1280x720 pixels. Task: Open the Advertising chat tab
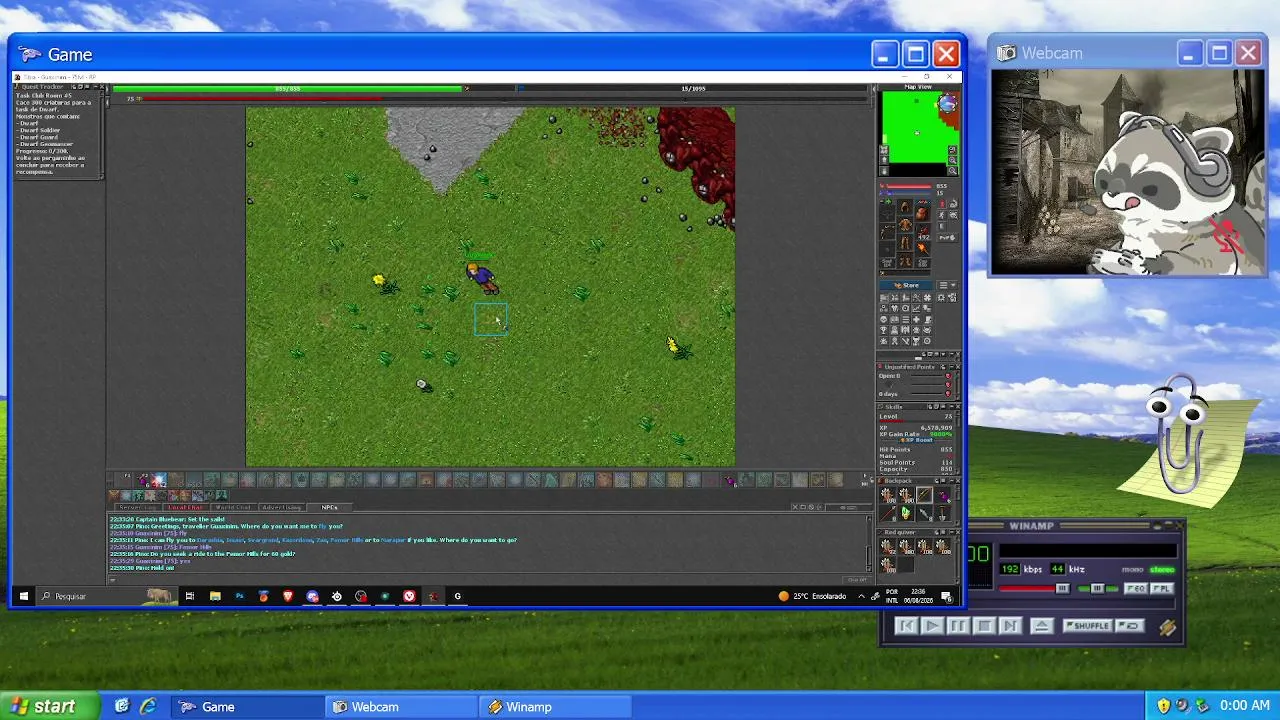coord(281,507)
